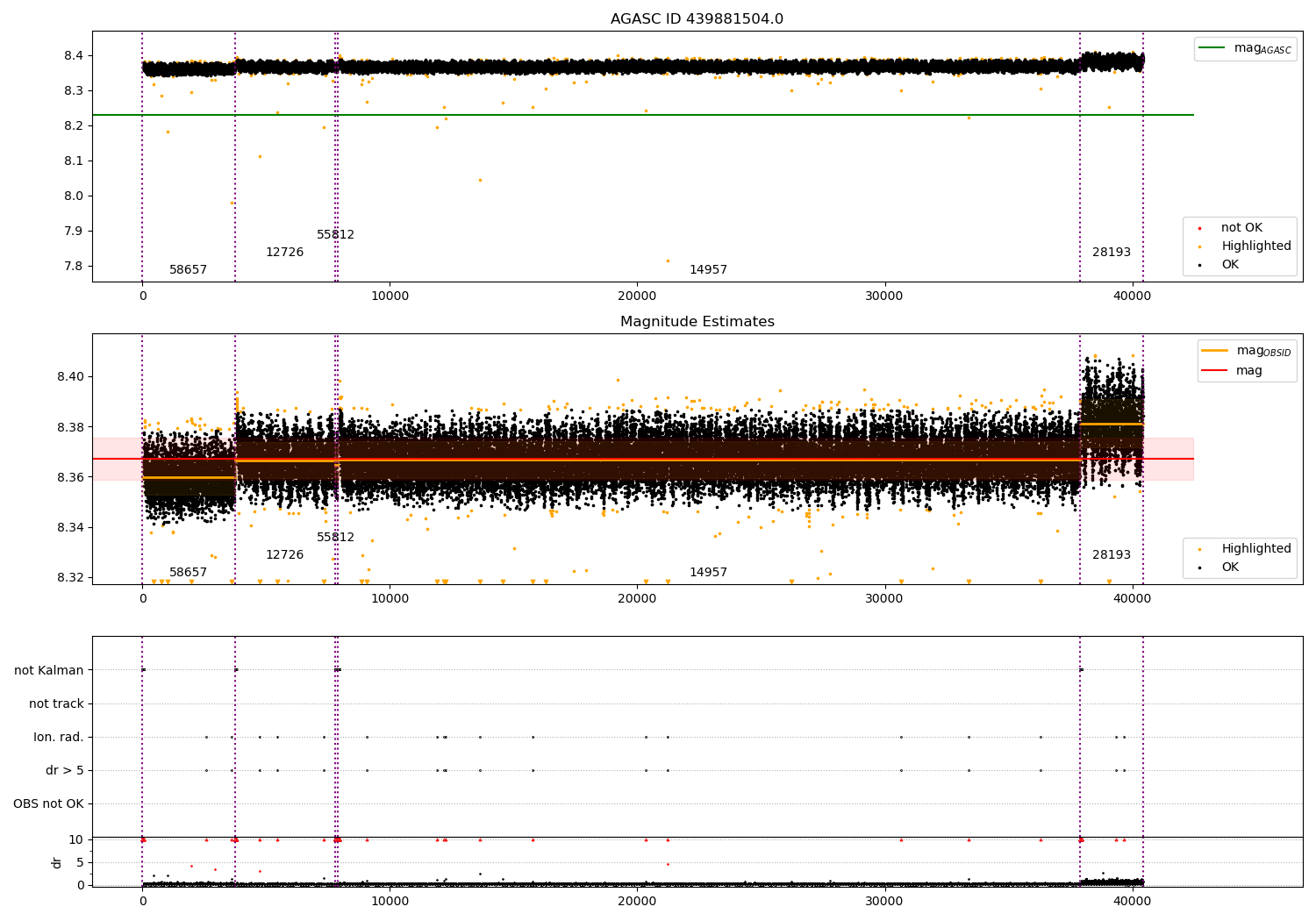The height and width of the screenshot is (921, 1316).
Task: Click the 8.36 y-tick on Magnitude Estimates
Action: coord(71,478)
